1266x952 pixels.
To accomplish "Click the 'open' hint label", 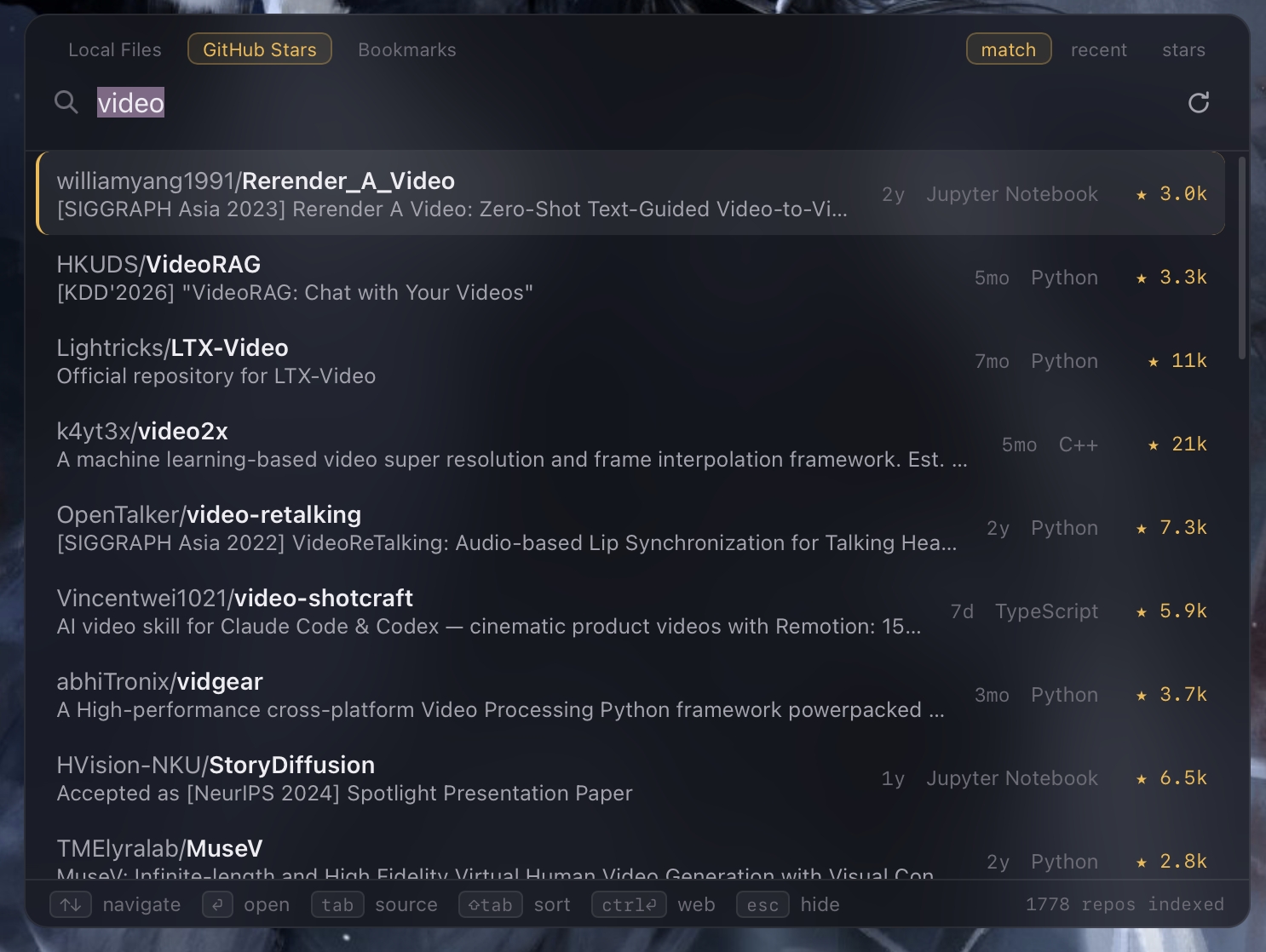I will click(267, 904).
